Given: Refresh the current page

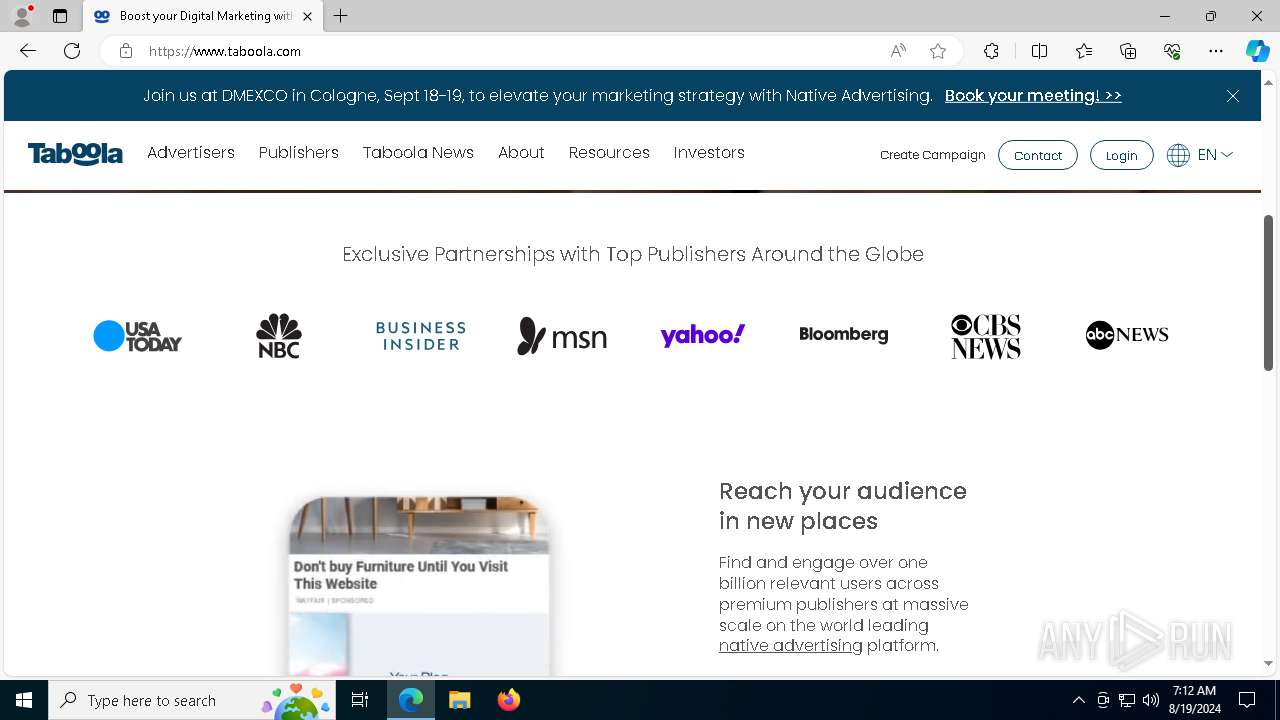Looking at the screenshot, I should point(72,51).
